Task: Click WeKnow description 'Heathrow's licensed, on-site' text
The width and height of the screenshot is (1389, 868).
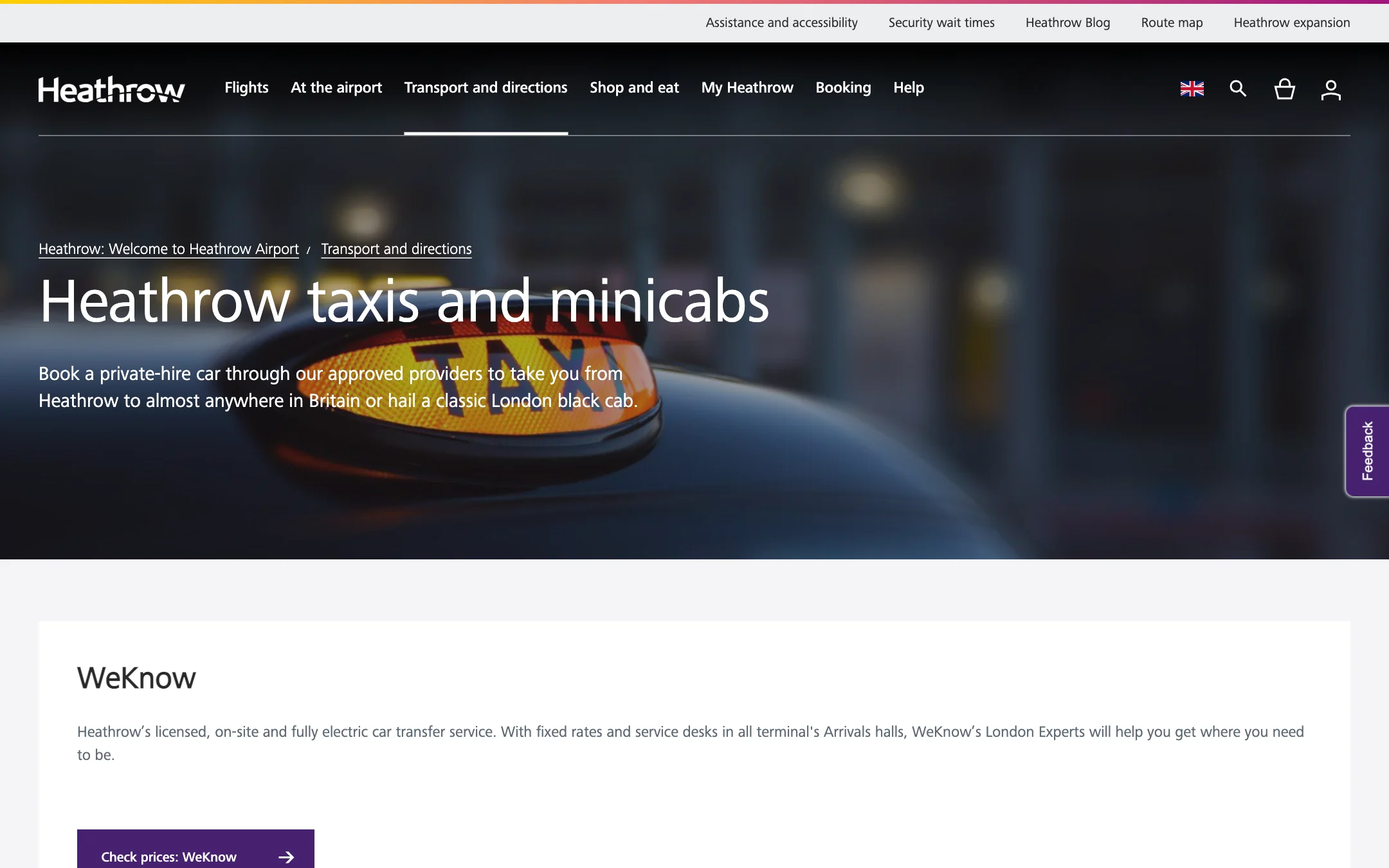Action: click(x=691, y=743)
